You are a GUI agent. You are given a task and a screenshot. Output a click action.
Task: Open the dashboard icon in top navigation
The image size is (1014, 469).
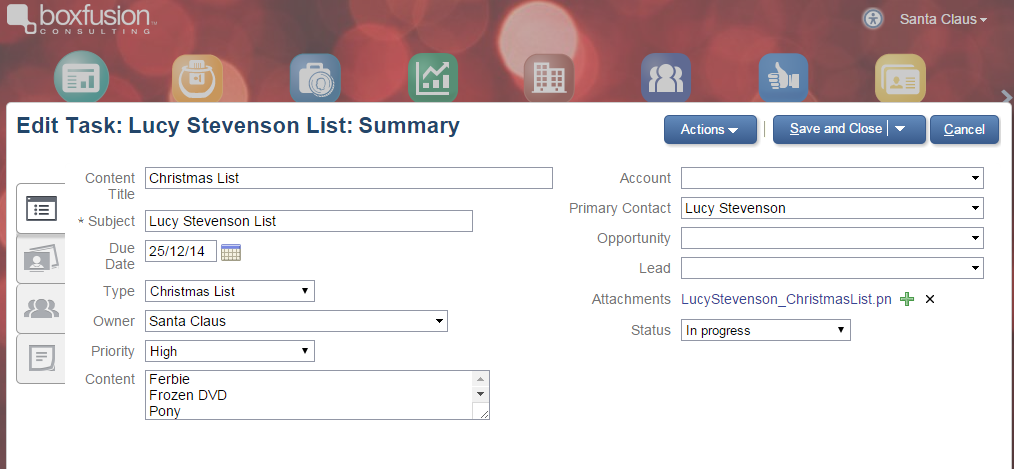(81, 78)
